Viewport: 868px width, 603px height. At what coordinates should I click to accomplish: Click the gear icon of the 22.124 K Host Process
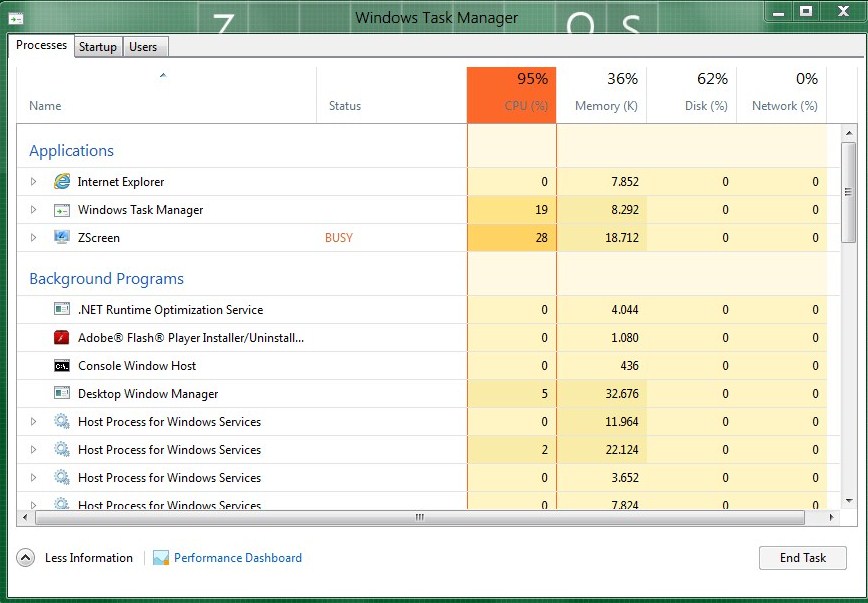coord(61,449)
